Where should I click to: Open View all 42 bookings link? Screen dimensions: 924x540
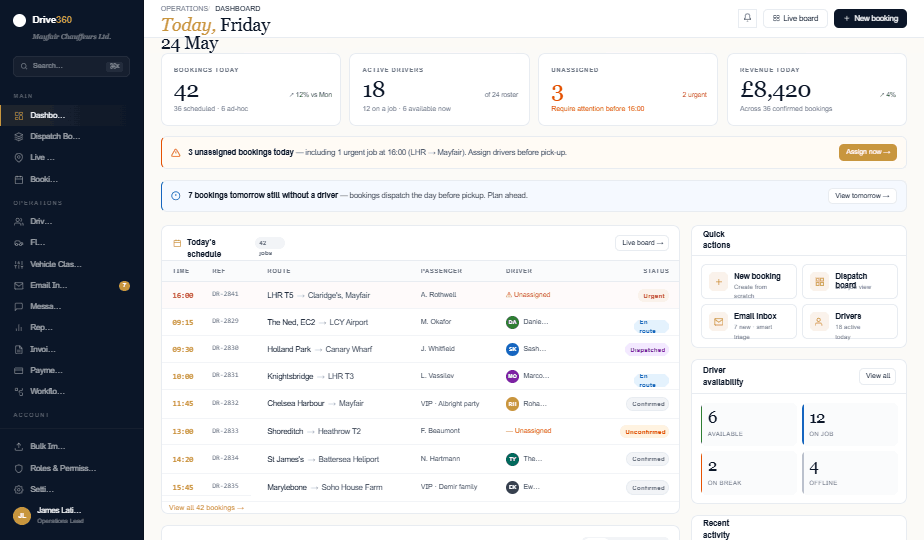(x=206, y=508)
